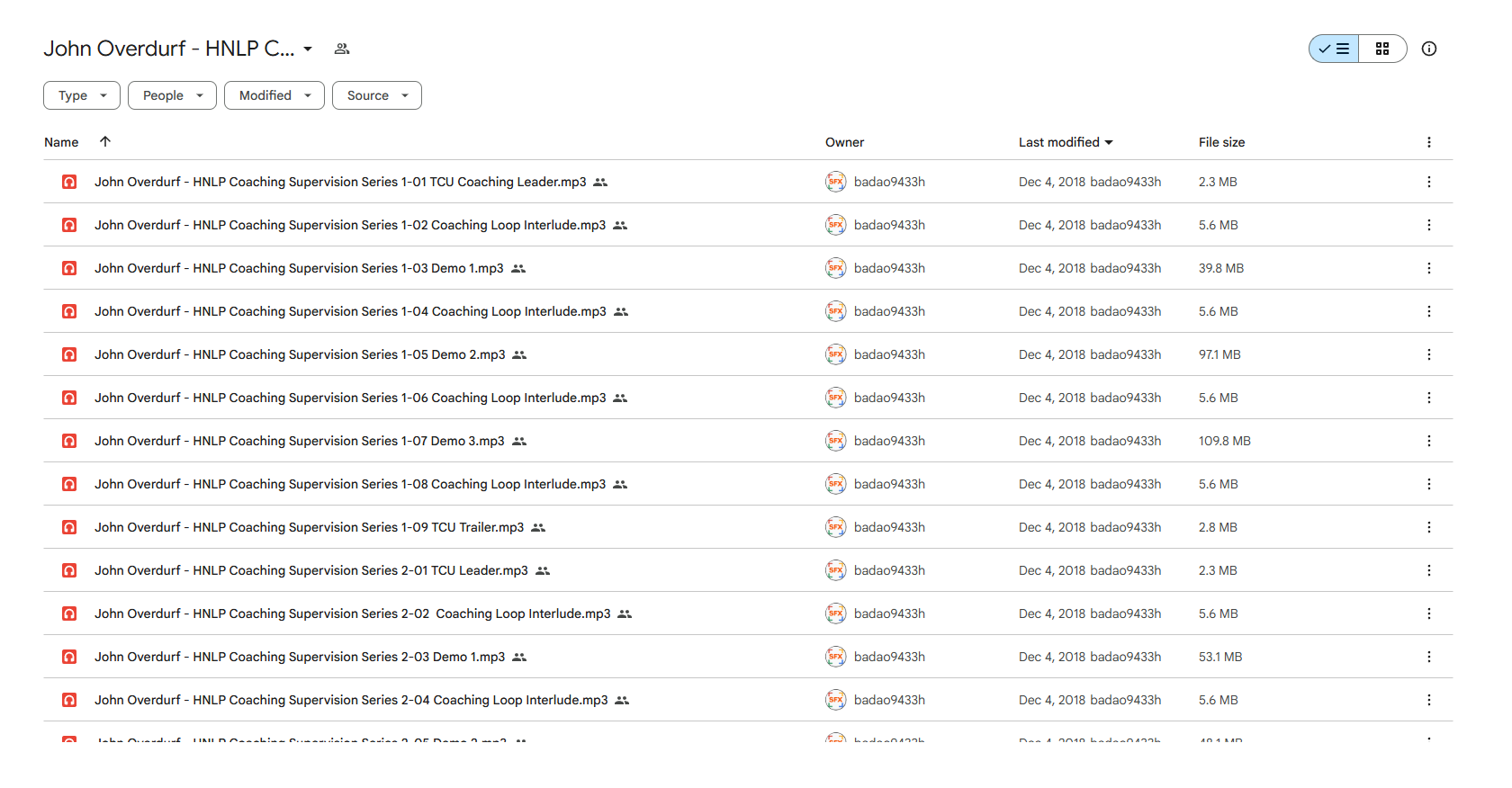Switch to list layout view

(x=1334, y=49)
